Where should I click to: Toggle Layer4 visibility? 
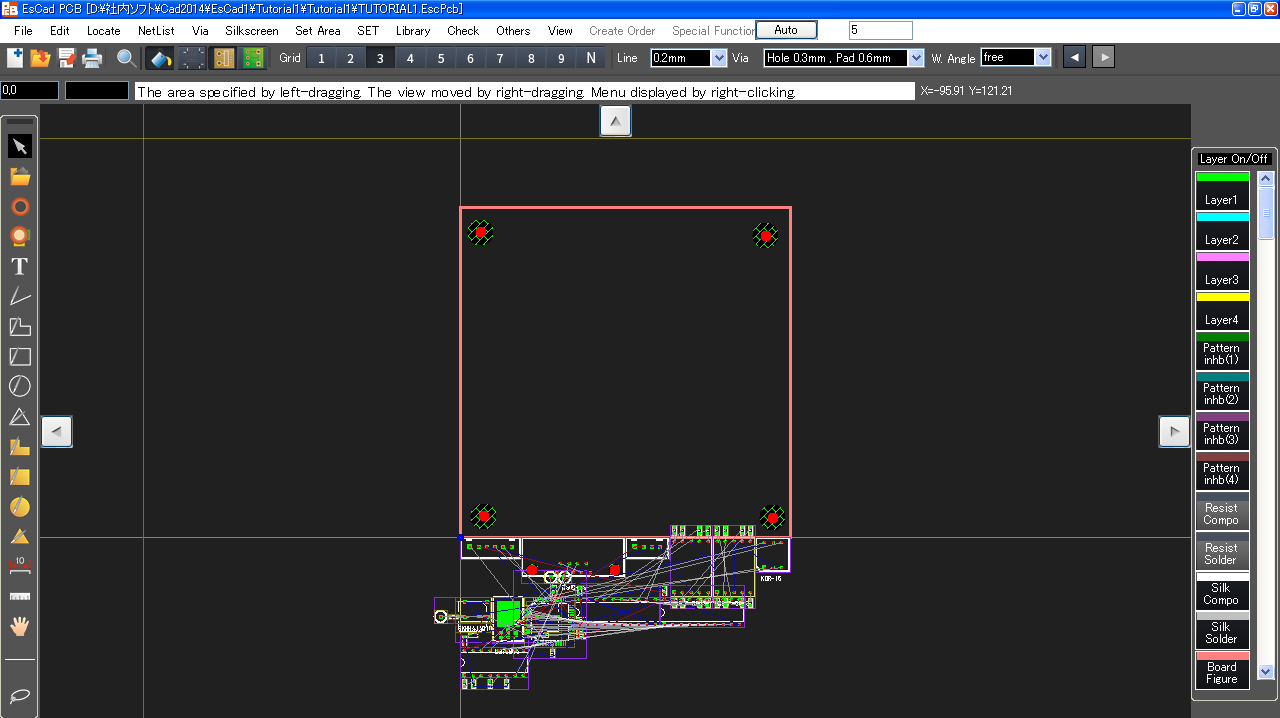click(x=1222, y=310)
